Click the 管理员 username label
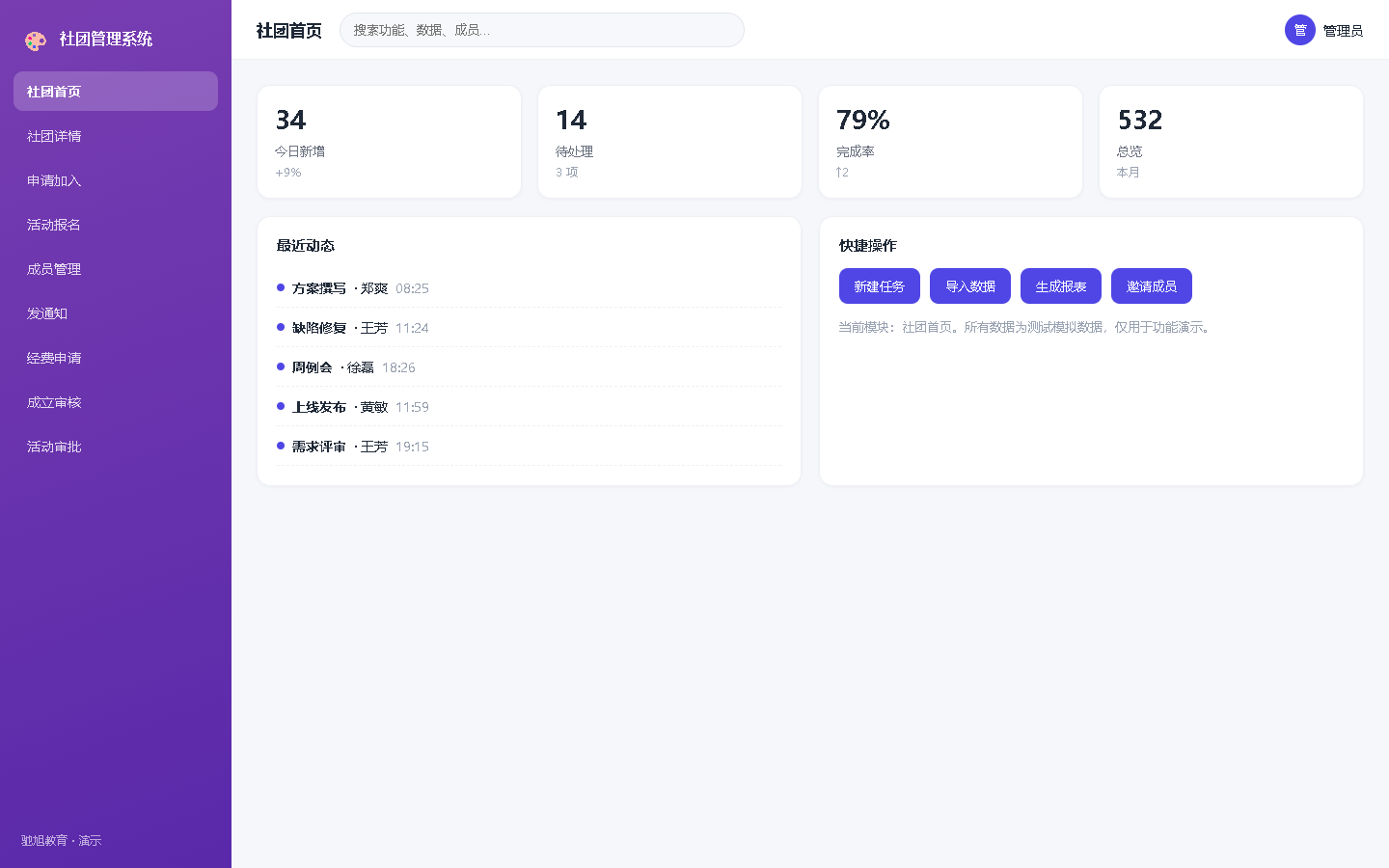The height and width of the screenshot is (868, 1389). point(1343,31)
